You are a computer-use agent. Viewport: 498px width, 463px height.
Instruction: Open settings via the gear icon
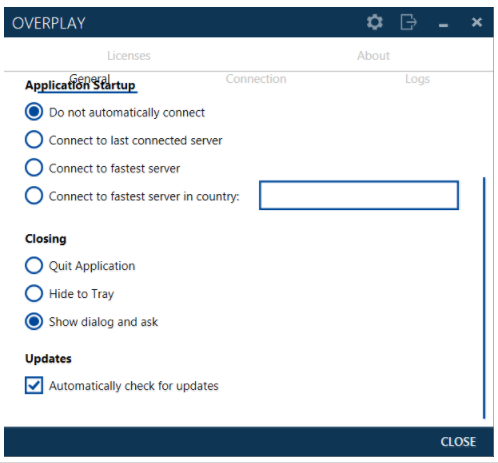375,22
